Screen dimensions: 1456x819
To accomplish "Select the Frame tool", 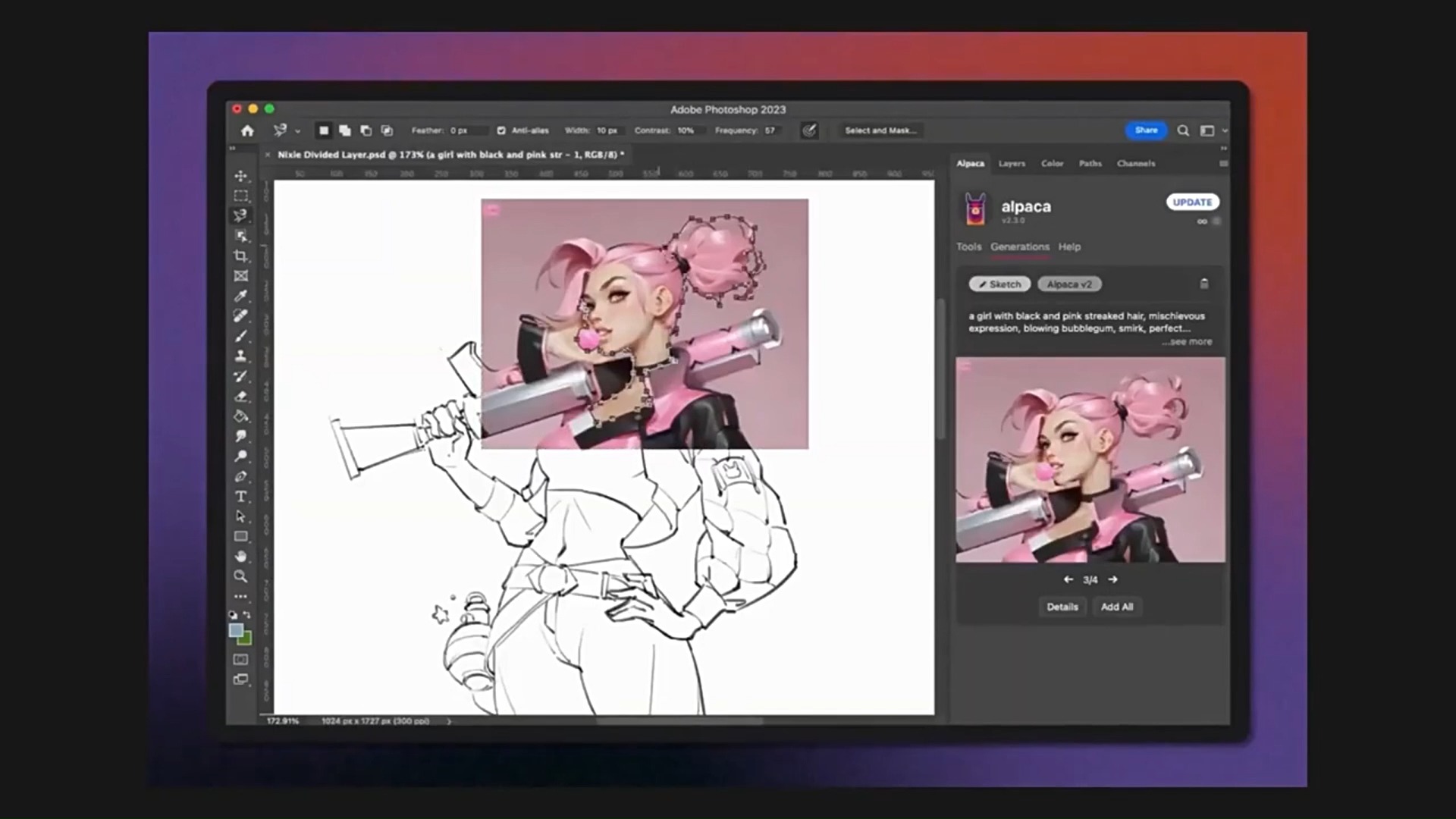I will coord(241,276).
